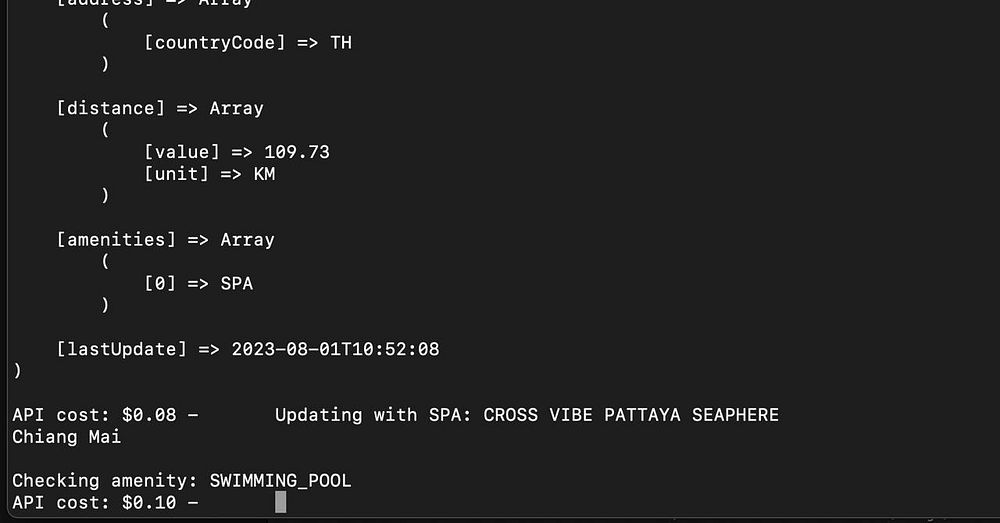Click the lastUpdate timestamp 2023-08-01T10:52:08
The width and height of the screenshot is (1000, 523).
[x=335, y=349]
